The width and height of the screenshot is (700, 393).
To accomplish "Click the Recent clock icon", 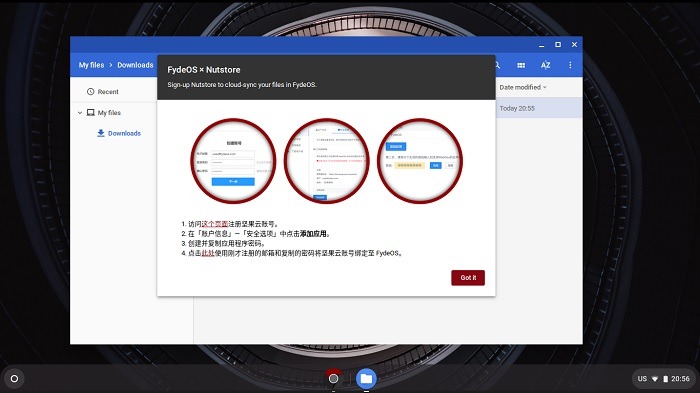I will click(x=91, y=92).
